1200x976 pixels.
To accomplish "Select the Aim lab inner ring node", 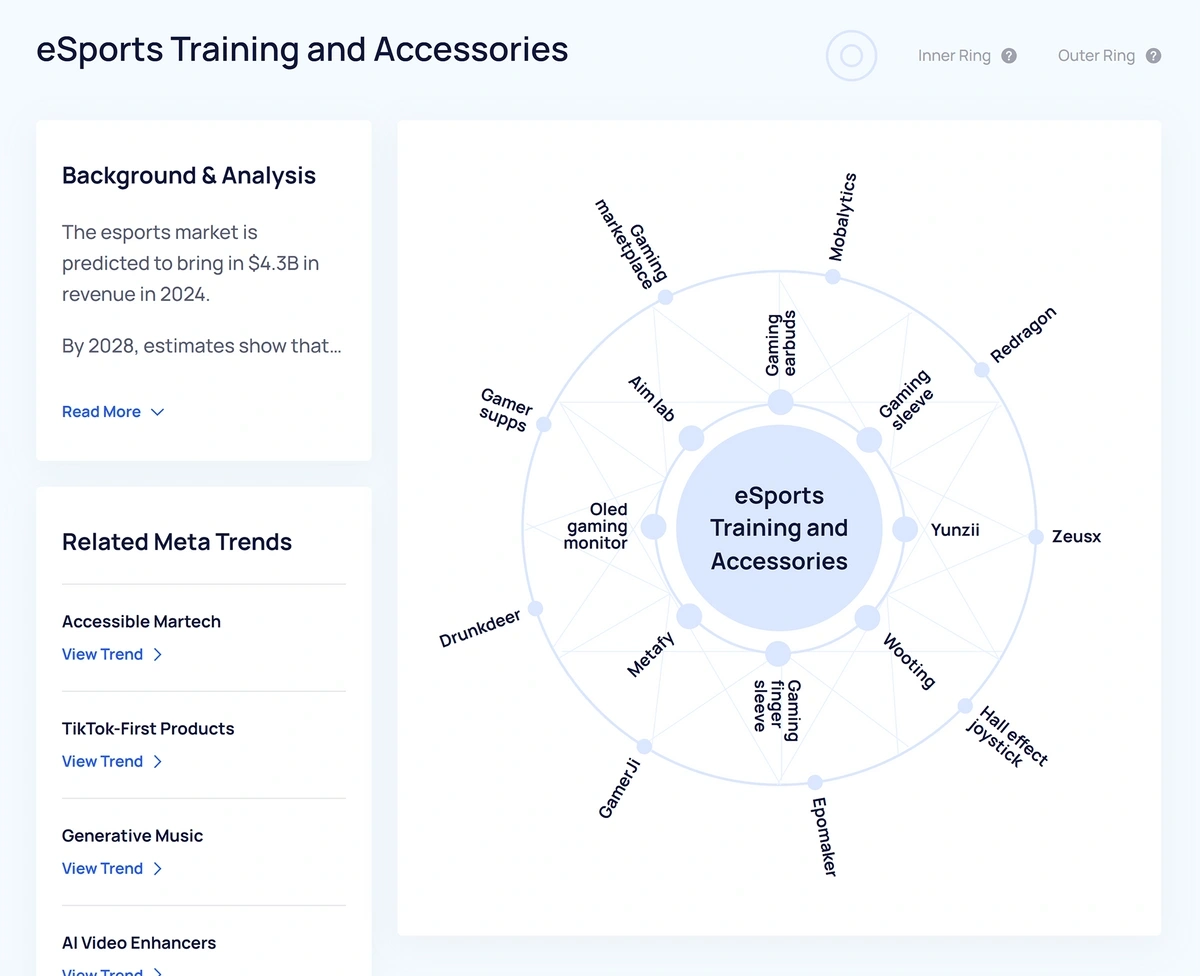I will (691, 438).
